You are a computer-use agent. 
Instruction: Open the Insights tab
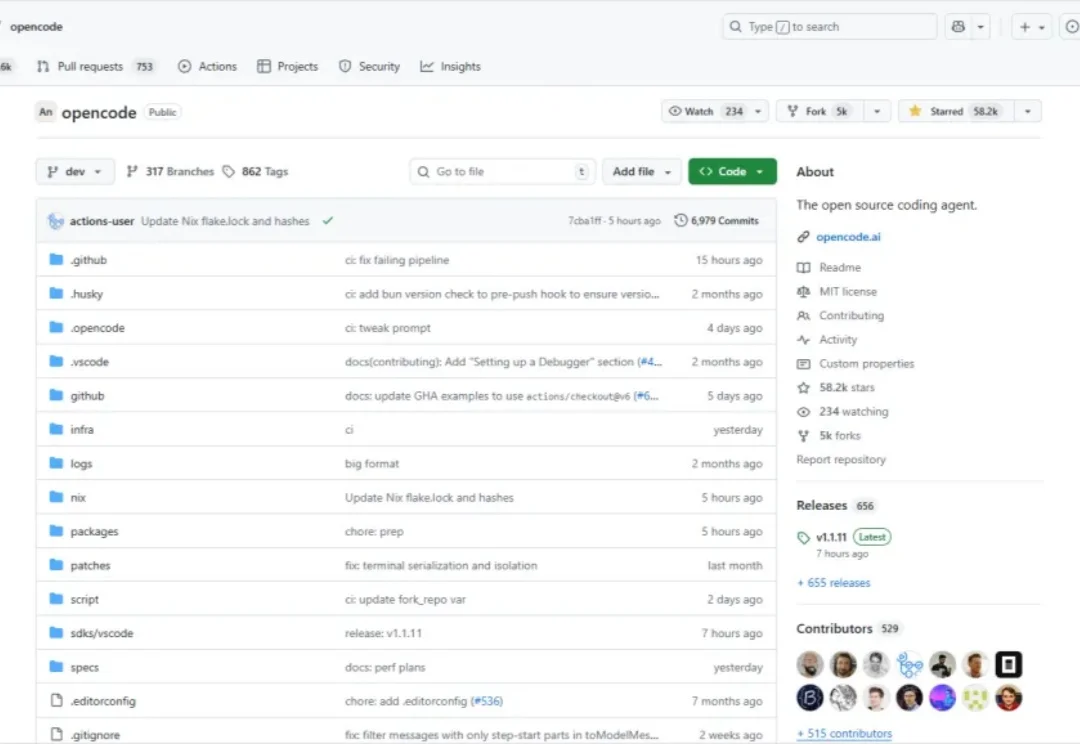pos(450,67)
